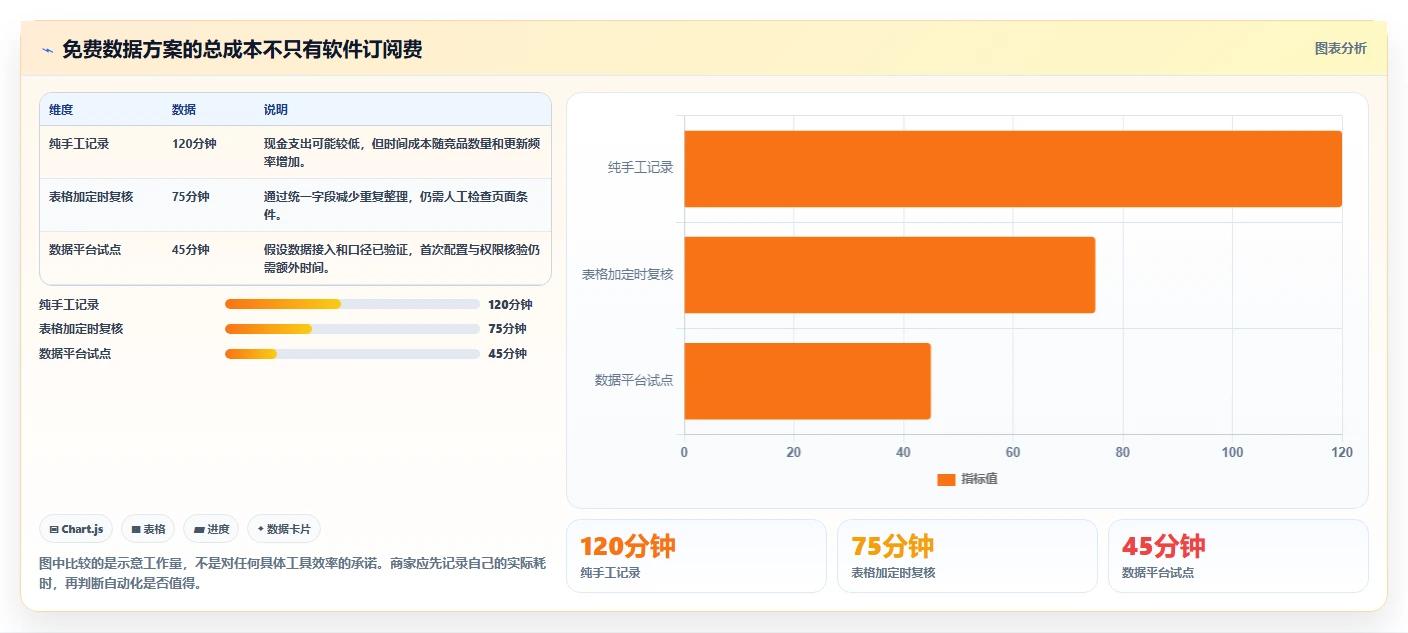Screen dimensions: 1408x633
Task: Click the description starting 假设数据接入和口径
Action: tap(402, 258)
